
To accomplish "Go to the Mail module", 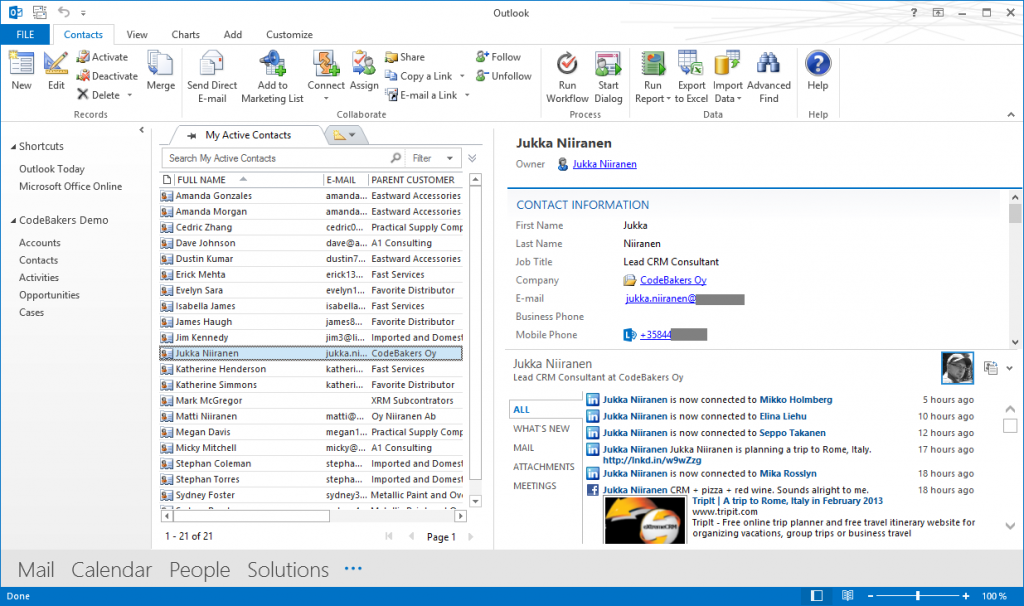I will (36, 569).
